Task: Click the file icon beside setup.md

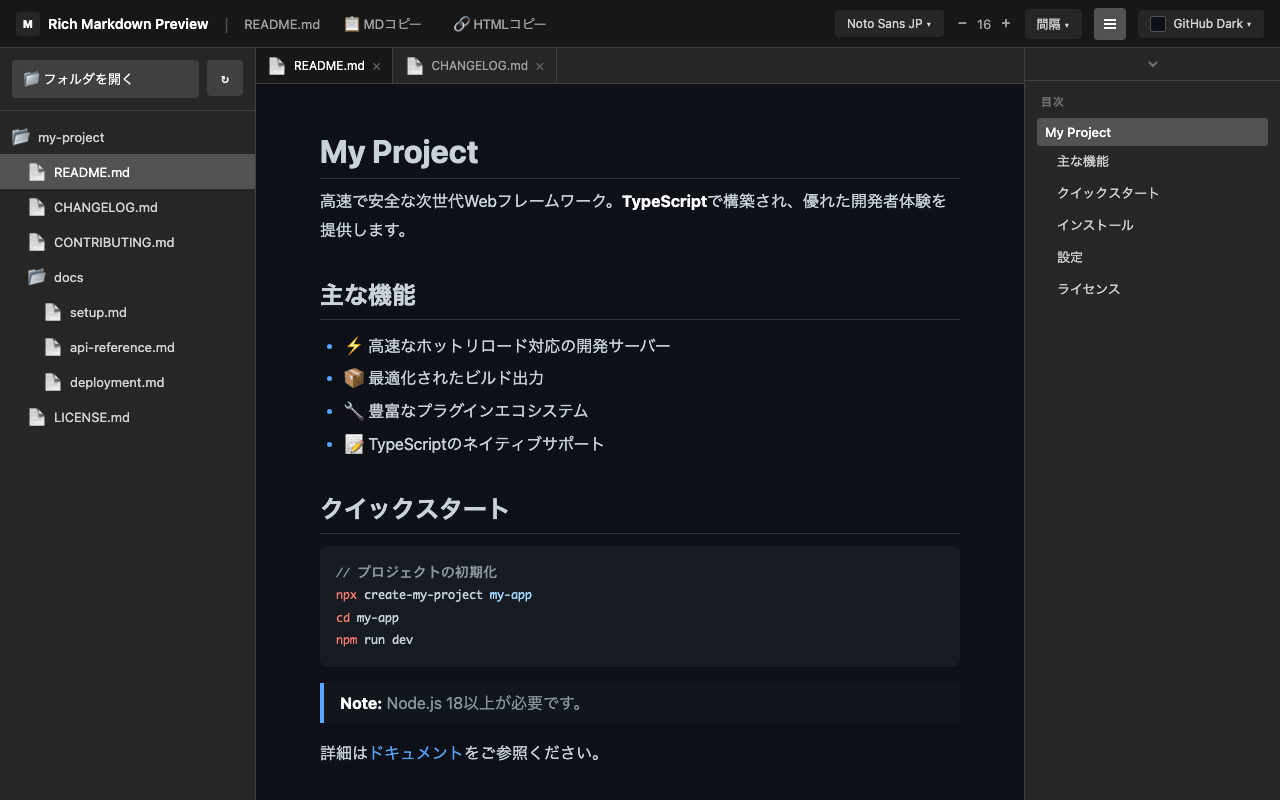Action: coord(53,312)
